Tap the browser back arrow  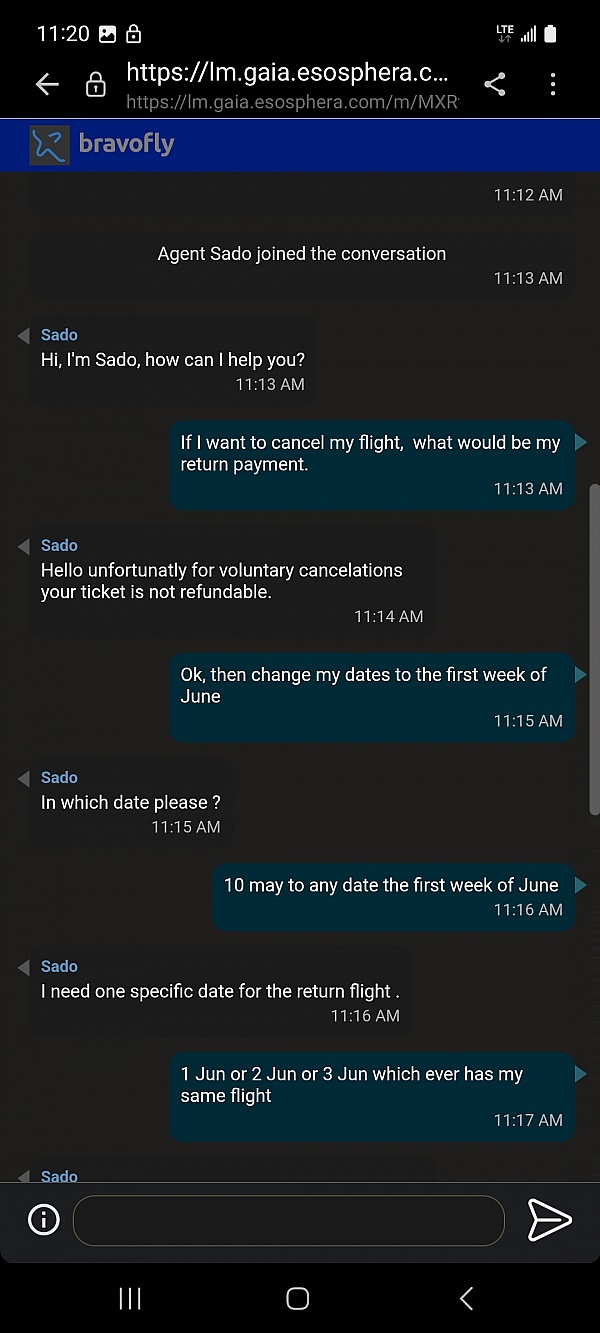pos(47,85)
